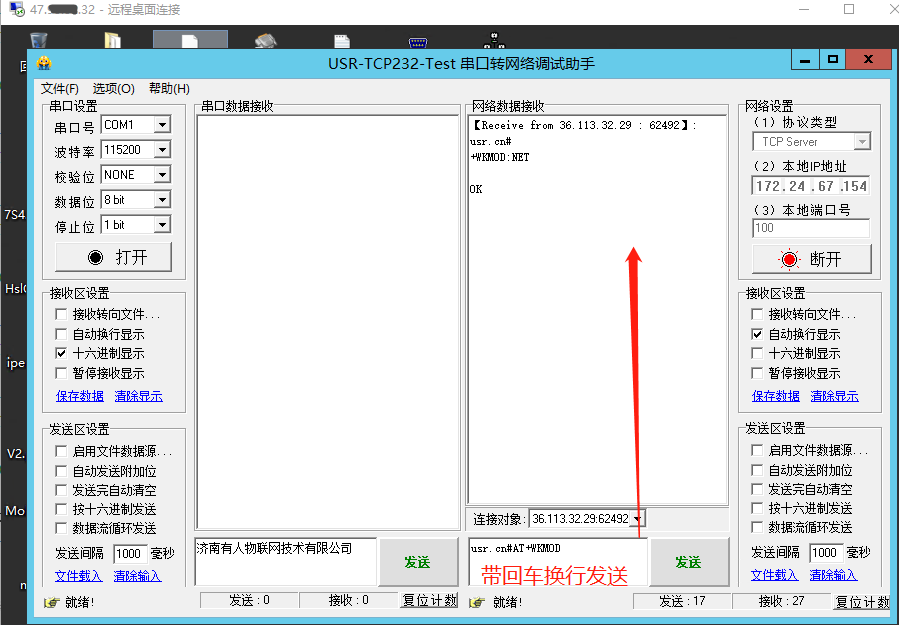899x625 pixels.
Task: Click serial 保存数据 link
Action: [80, 396]
